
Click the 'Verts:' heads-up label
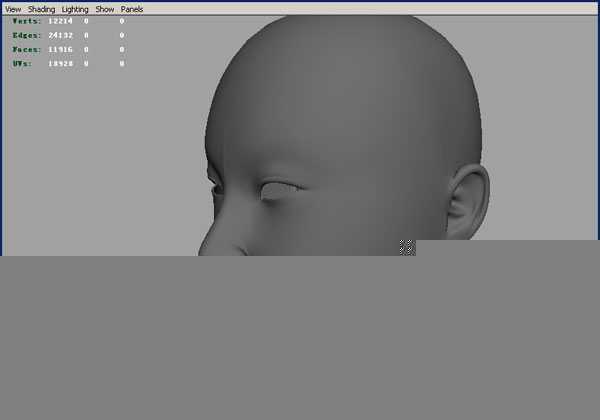[27, 21]
